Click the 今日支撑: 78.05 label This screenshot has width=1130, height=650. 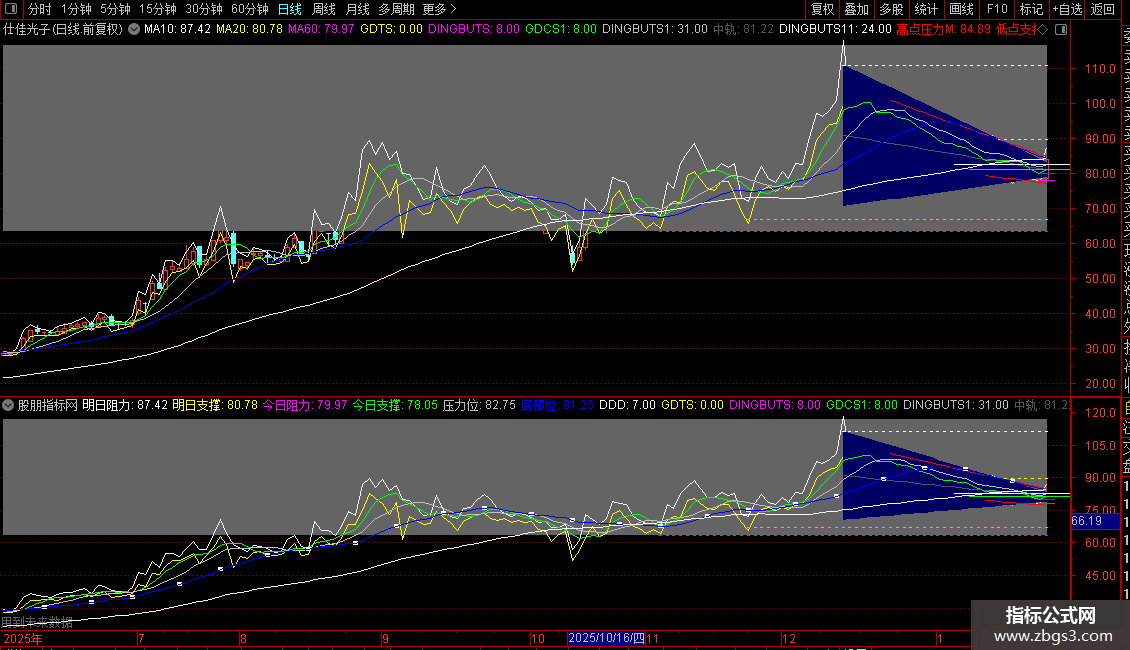[x=395, y=405]
